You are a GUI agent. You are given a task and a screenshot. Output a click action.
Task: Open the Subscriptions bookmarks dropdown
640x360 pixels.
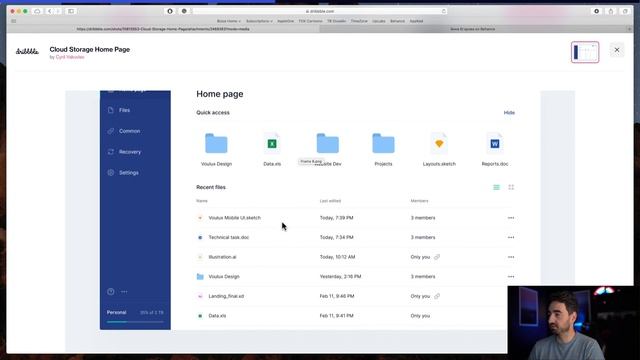coord(259,21)
